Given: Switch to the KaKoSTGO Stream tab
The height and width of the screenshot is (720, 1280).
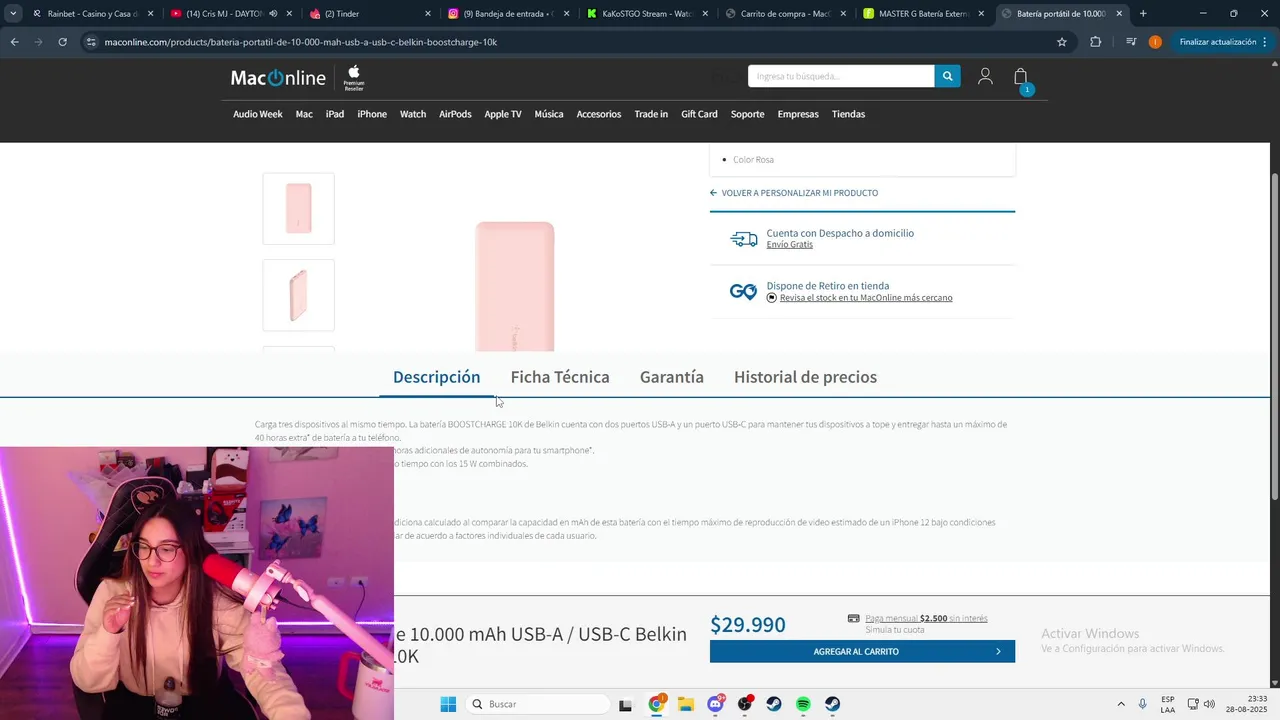Looking at the screenshot, I should coord(647,14).
